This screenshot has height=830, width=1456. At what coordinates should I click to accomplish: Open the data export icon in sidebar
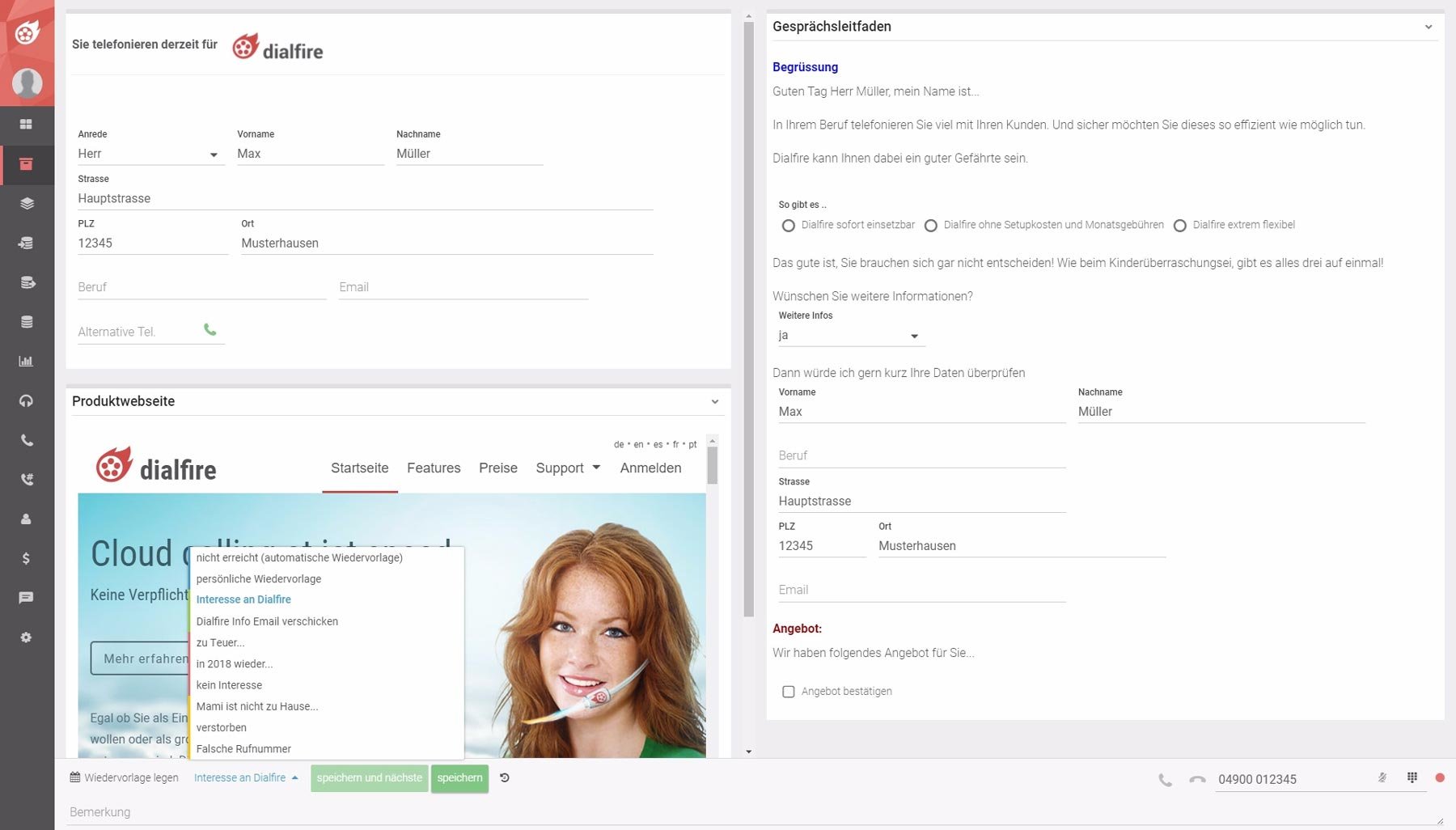tap(27, 282)
